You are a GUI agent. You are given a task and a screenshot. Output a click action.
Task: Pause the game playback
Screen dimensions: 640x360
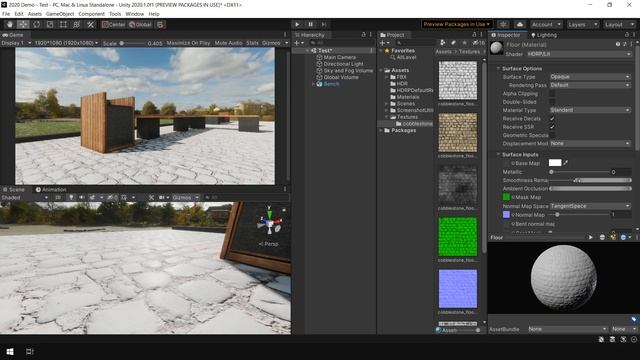click(x=311, y=24)
